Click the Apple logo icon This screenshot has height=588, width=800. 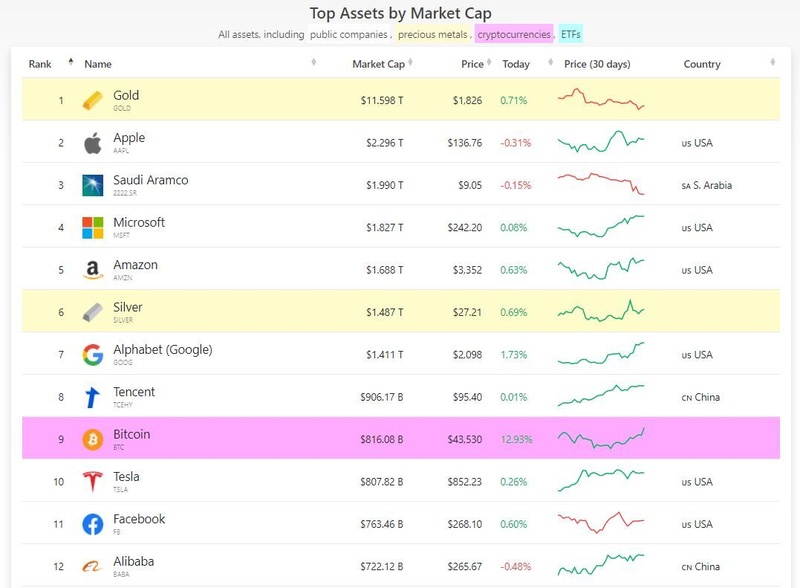pos(92,143)
